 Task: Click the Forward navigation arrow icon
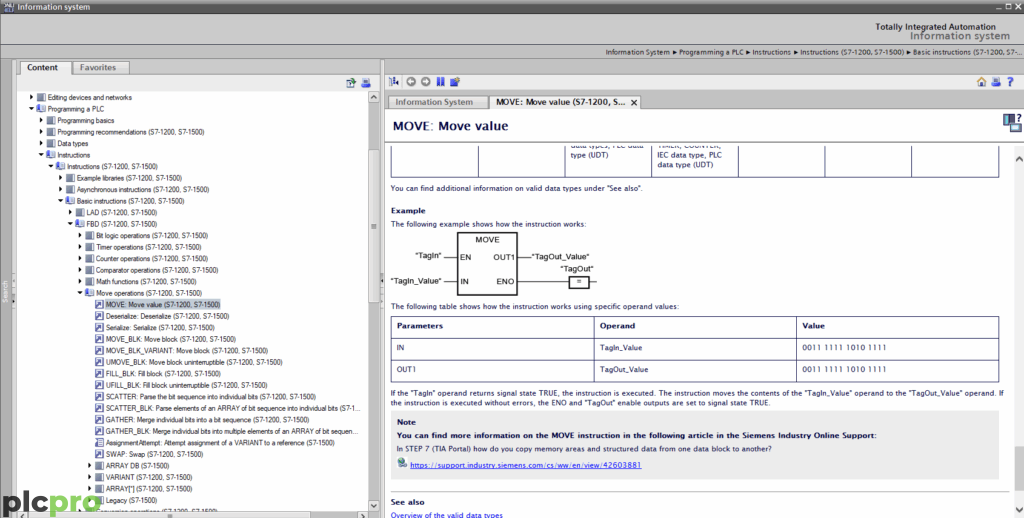[426, 82]
